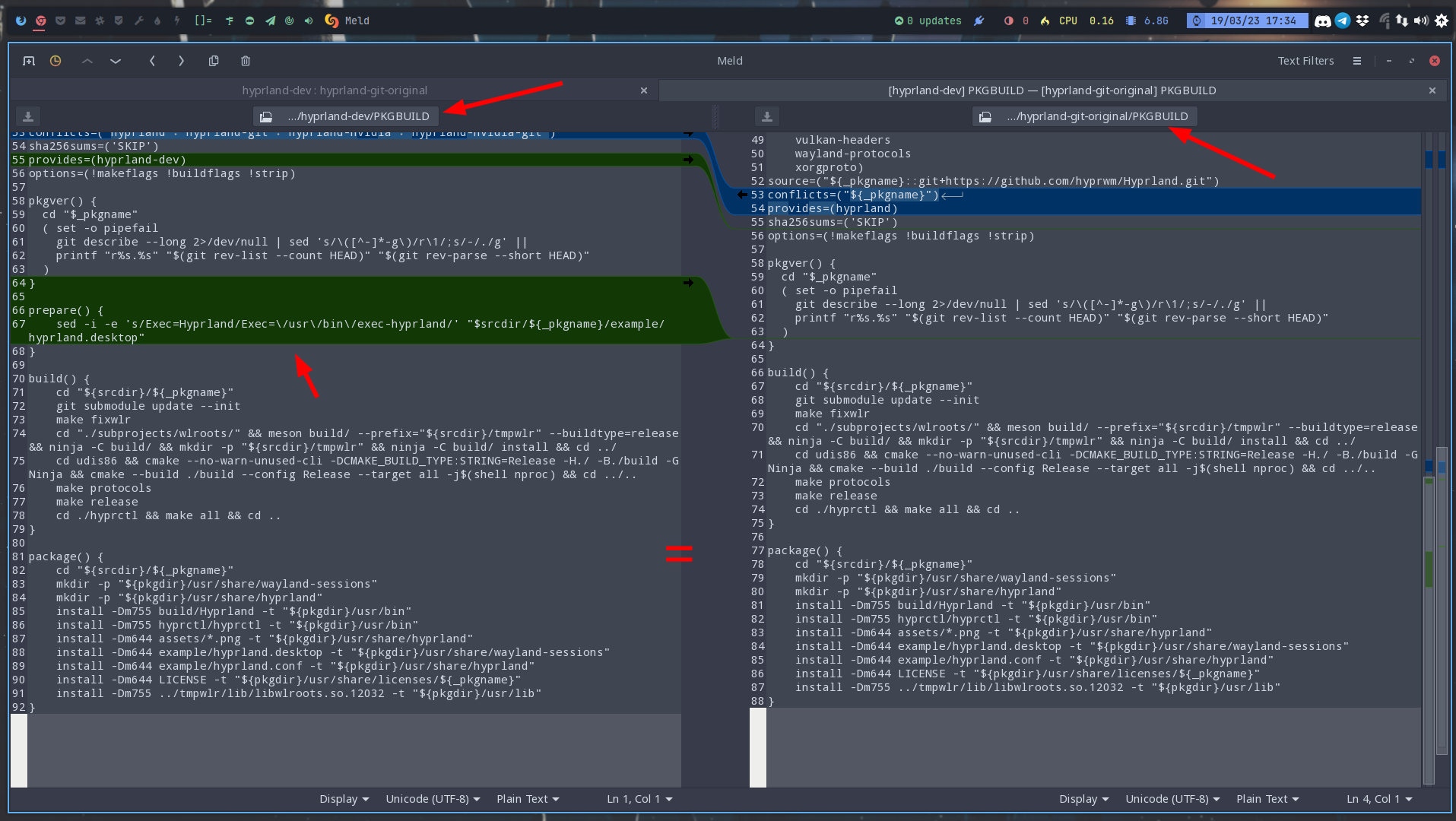Start a new comparison
The height and width of the screenshot is (821, 1456).
tap(29, 61)
